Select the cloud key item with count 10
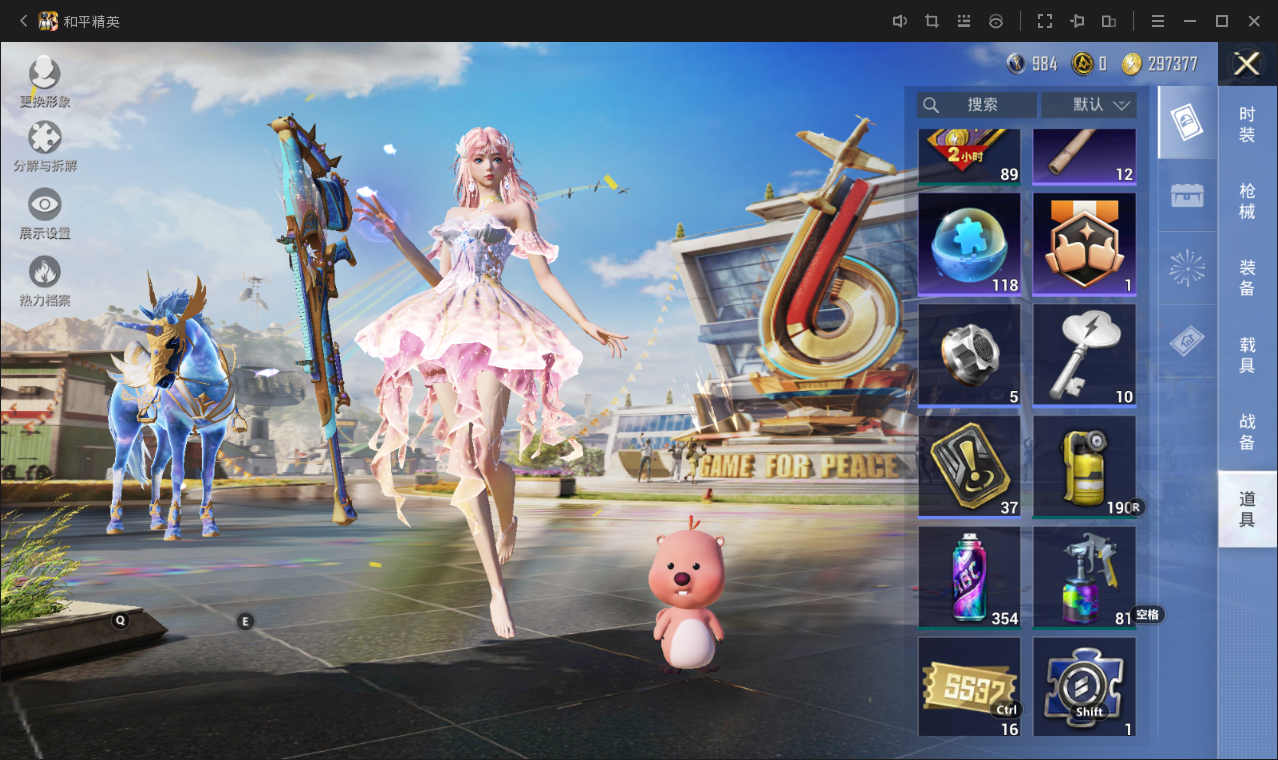Image resolution: width=1278 pixels, height=760 pixels. pos(1084,355)
